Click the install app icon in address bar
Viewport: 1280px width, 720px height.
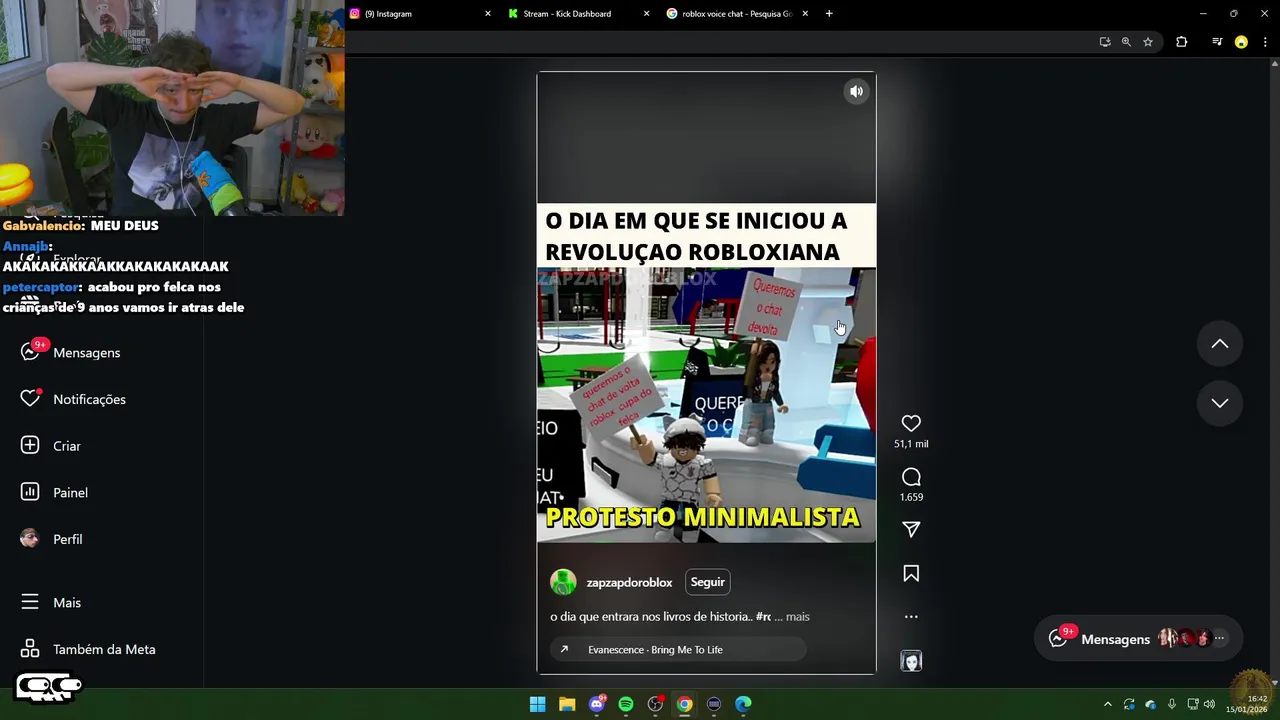pos(1105,42)
